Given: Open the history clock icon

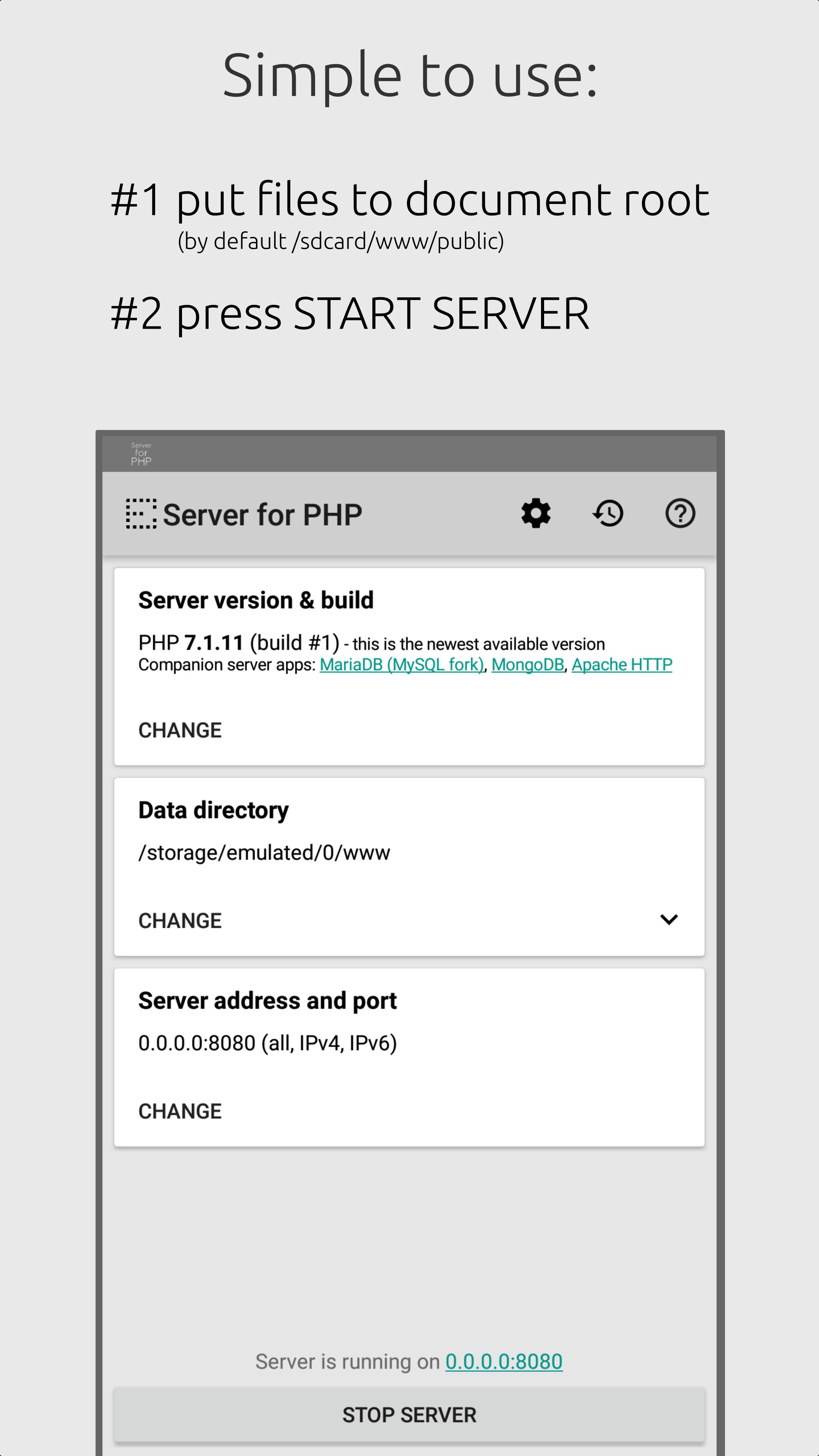Looking at the screenshot, I should 608,513.
